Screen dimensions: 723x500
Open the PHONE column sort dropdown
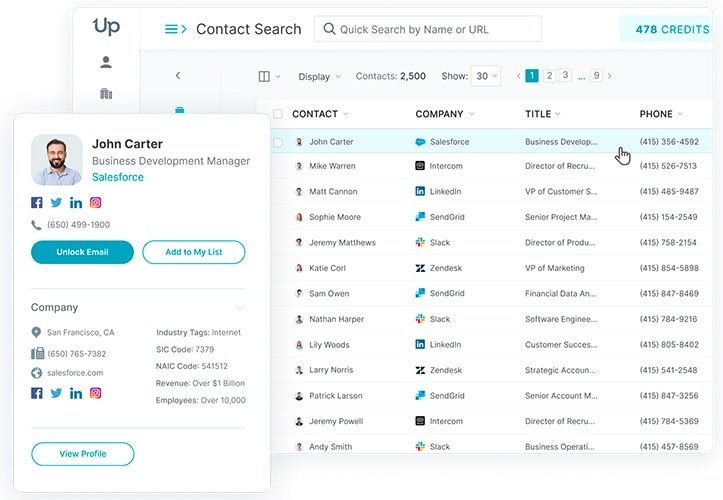[x=680, y=114]
